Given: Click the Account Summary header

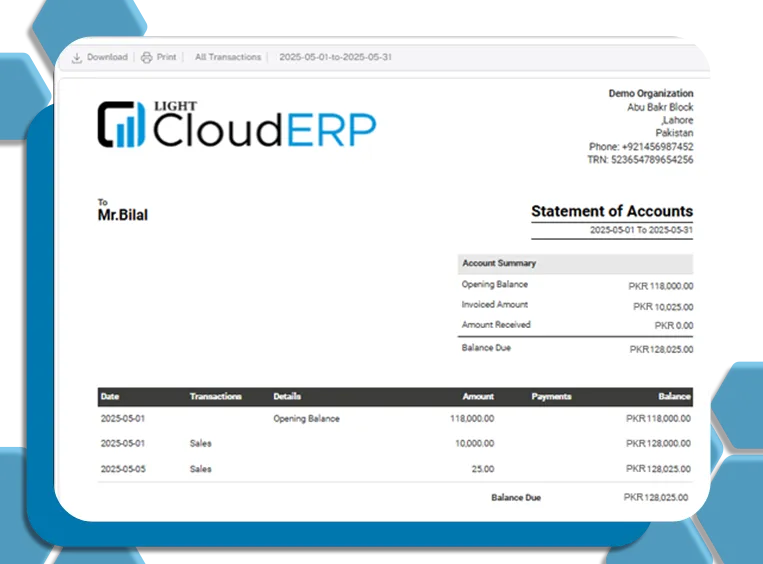Looking at the screenshot, I should pyautogui.click(x=575, y=263).
